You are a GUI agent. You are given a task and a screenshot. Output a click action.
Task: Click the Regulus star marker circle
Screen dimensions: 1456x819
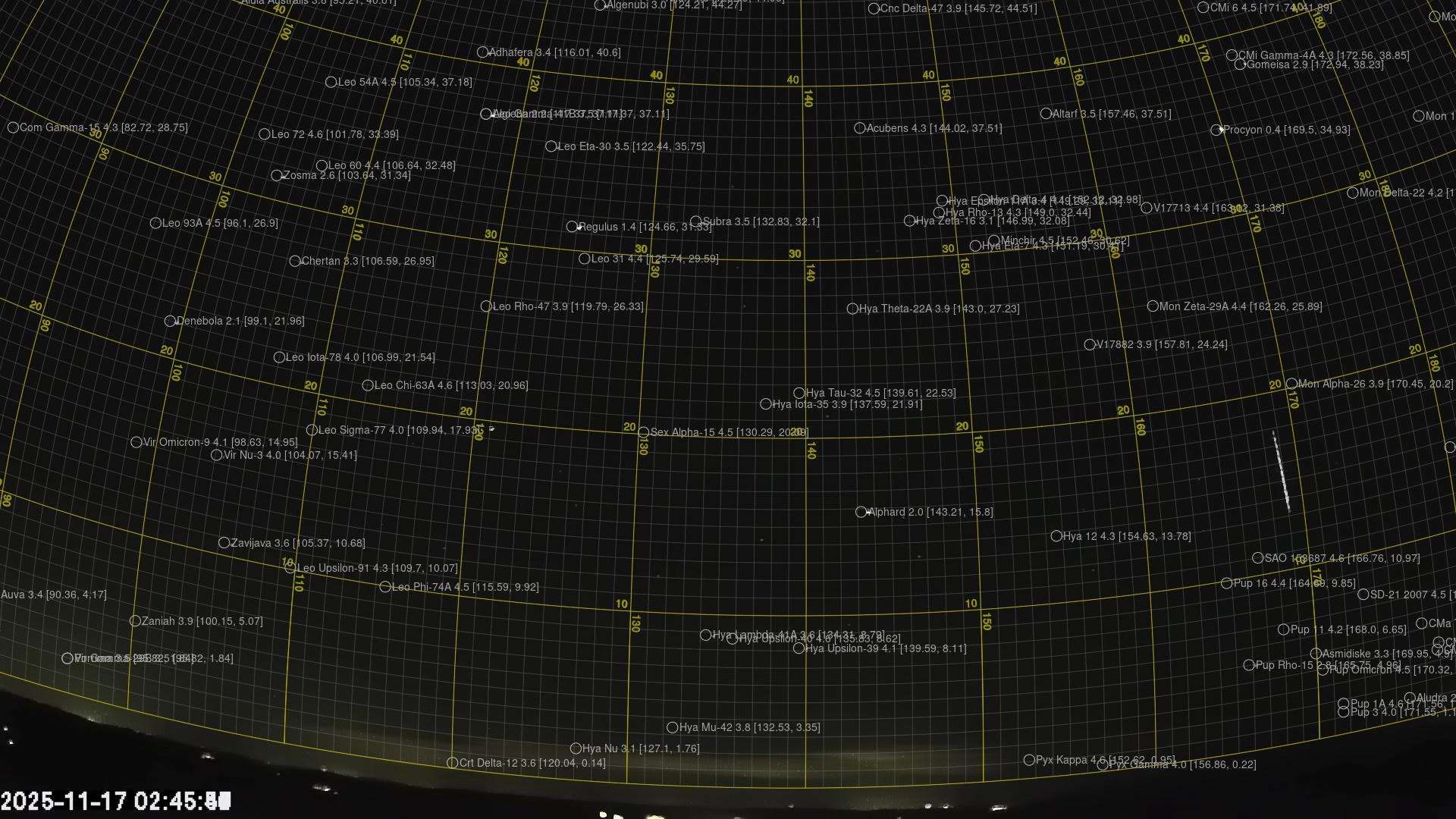572,227
